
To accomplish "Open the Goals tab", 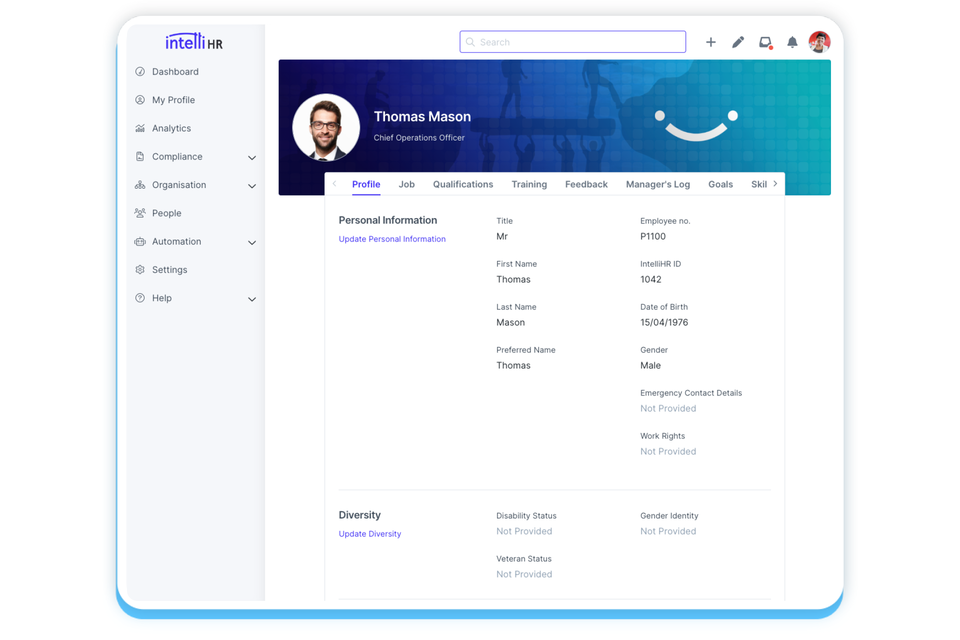I will (x=720, y=184).
